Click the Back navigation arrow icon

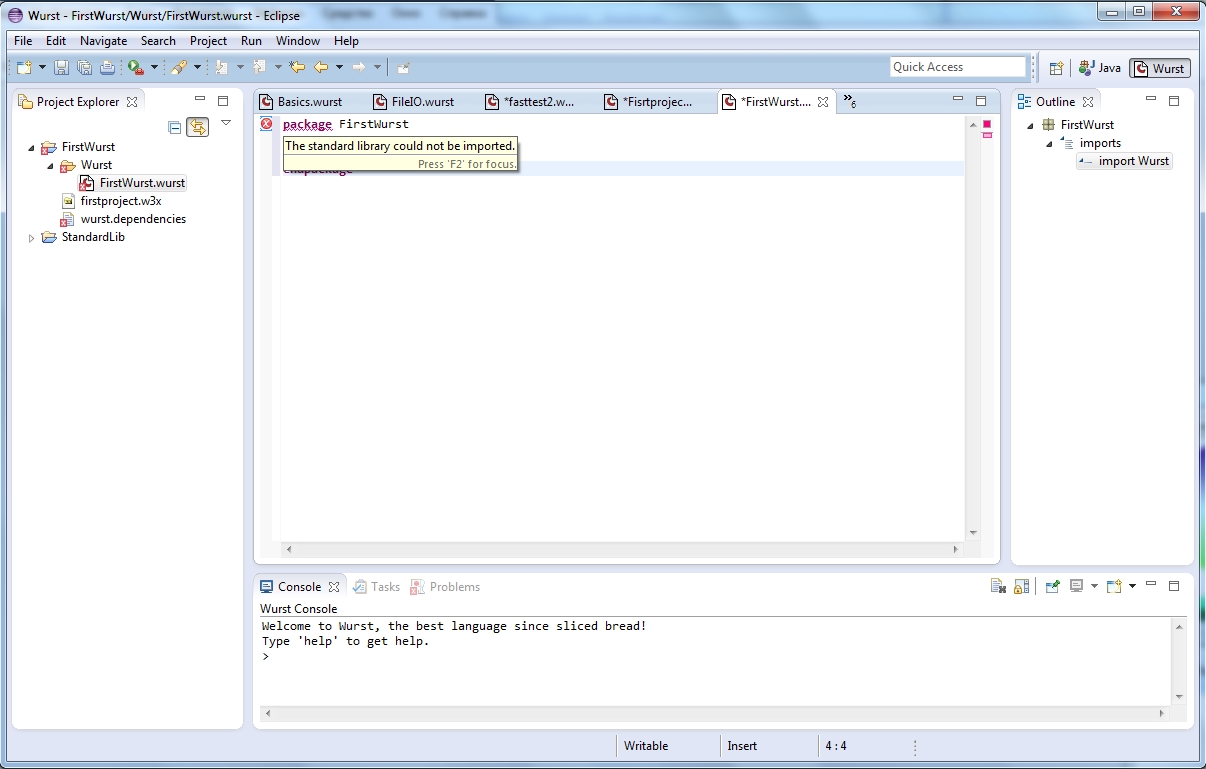[x=321, y=67]
